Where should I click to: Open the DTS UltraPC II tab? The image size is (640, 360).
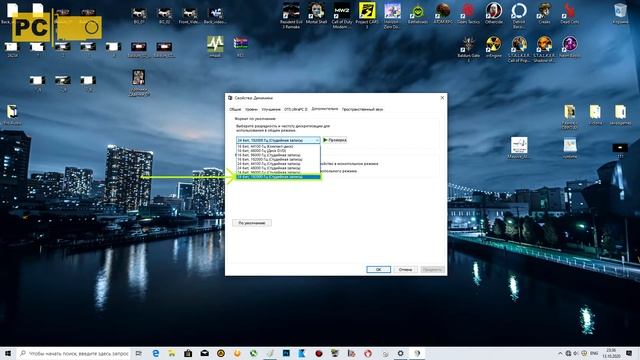(296, 109)
